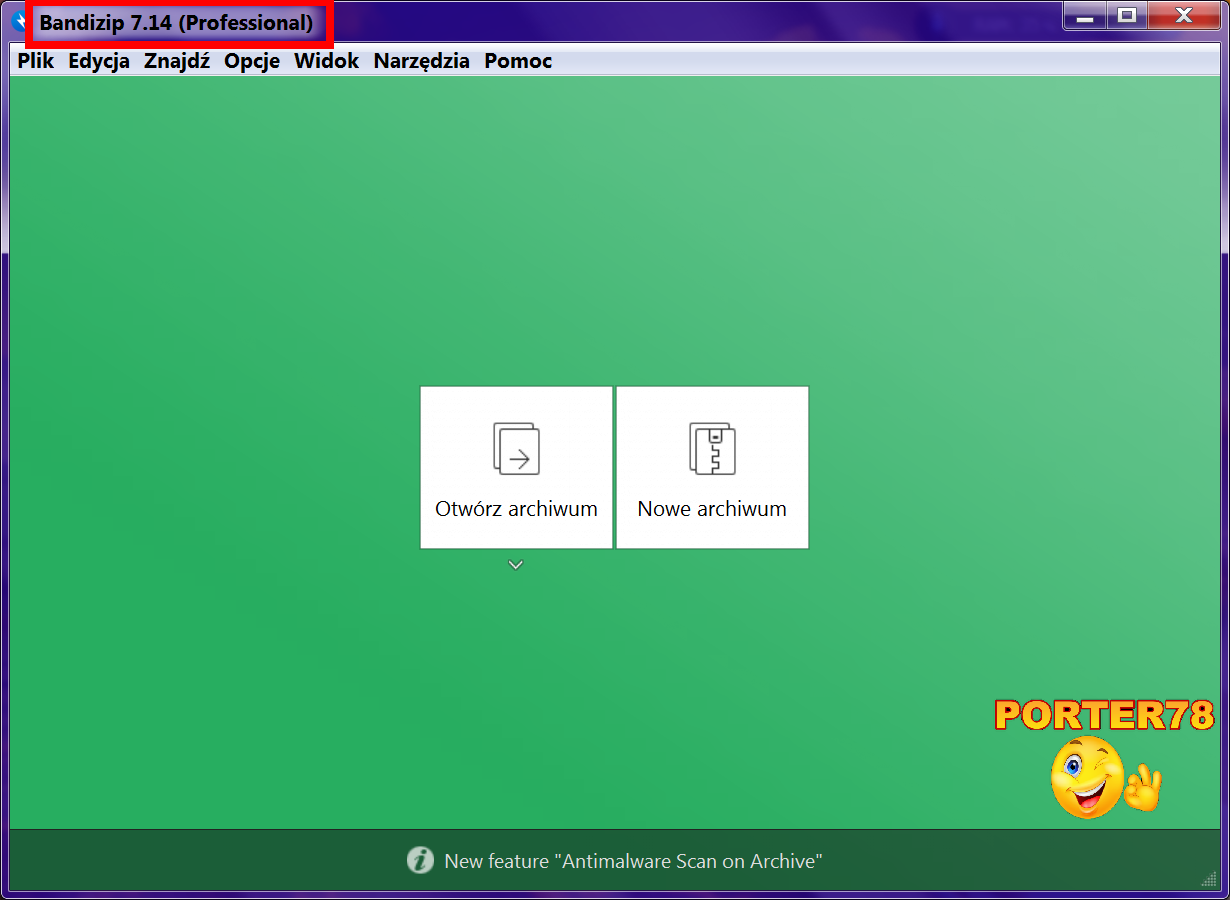Viewport: 1230px width, 900px height.
Task: Open the Widok menu
Action: pyautogui.click(x=326, y=61)
